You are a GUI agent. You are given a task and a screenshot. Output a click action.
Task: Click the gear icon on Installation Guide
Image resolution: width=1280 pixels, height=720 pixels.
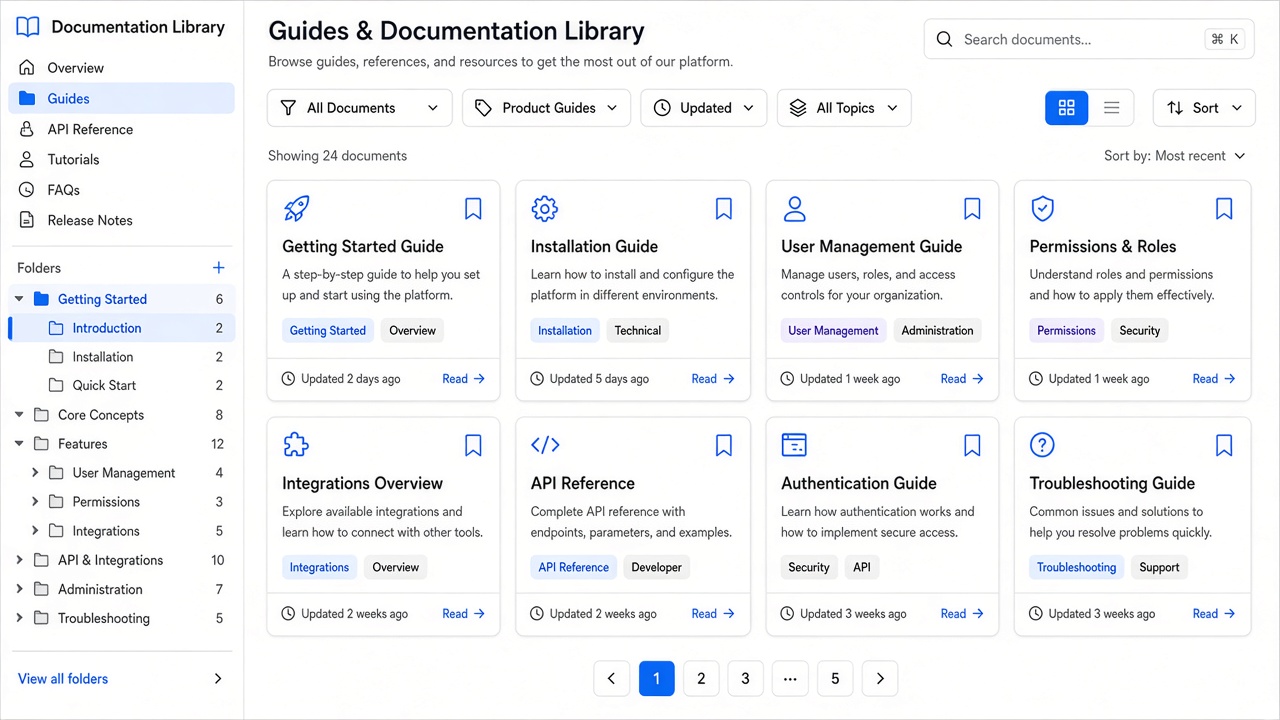(x=545, y=208)
